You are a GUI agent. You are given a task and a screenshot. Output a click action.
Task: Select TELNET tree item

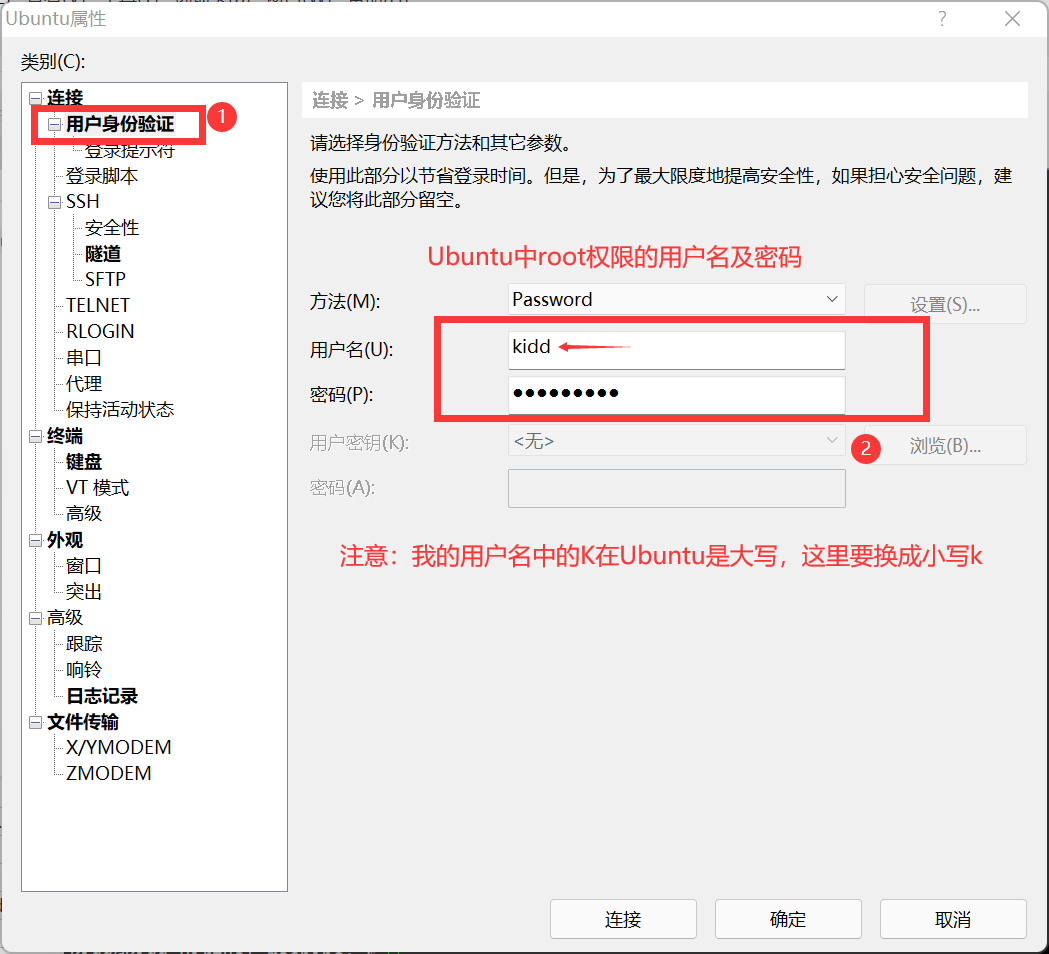(x=98, y=305)
